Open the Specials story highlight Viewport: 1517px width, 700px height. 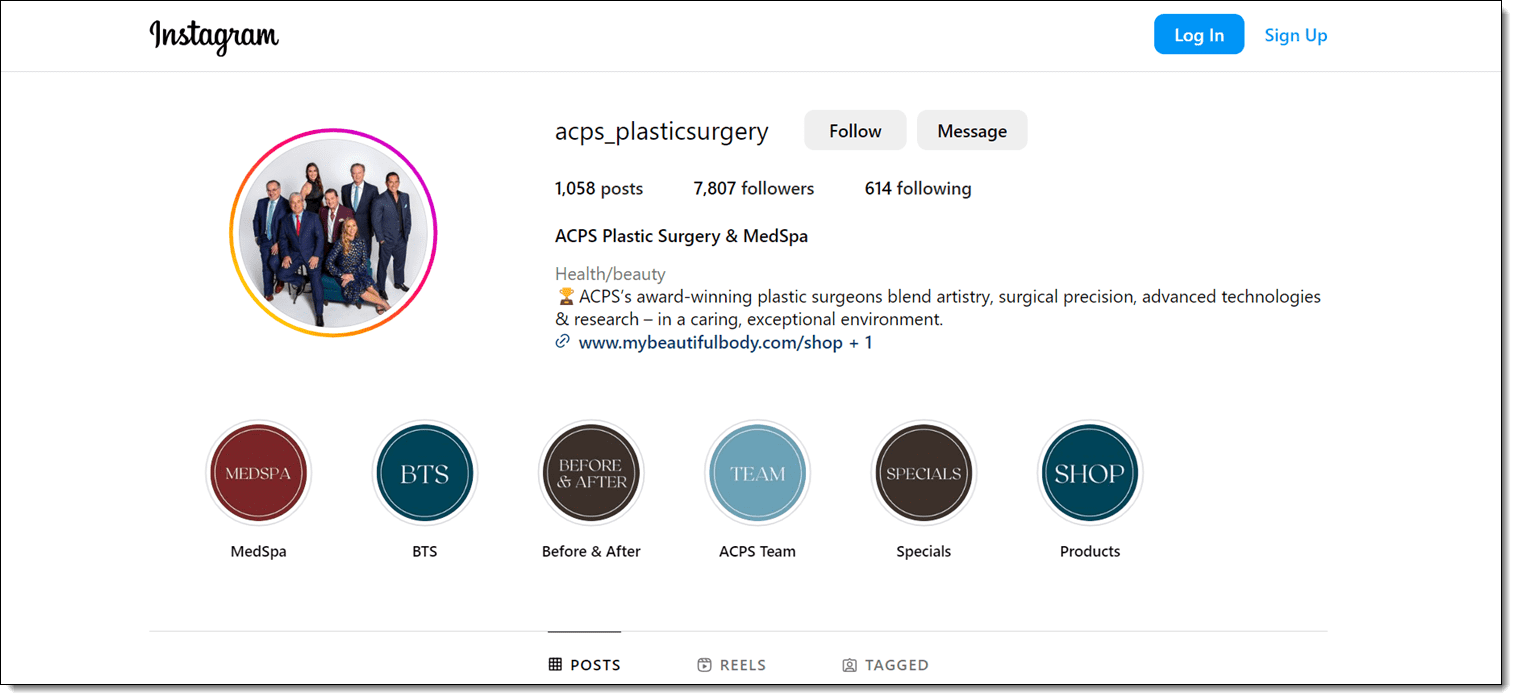[x=923, y=472]
